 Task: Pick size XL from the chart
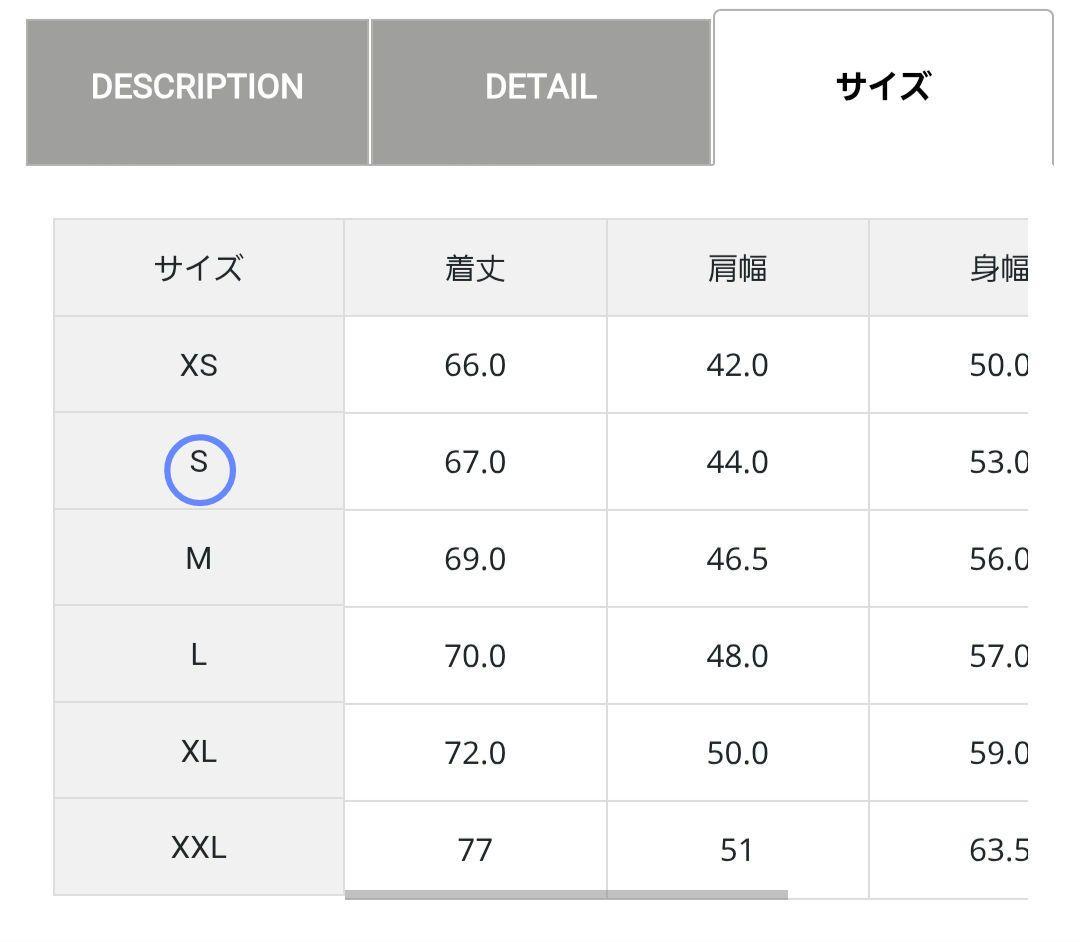199,753
